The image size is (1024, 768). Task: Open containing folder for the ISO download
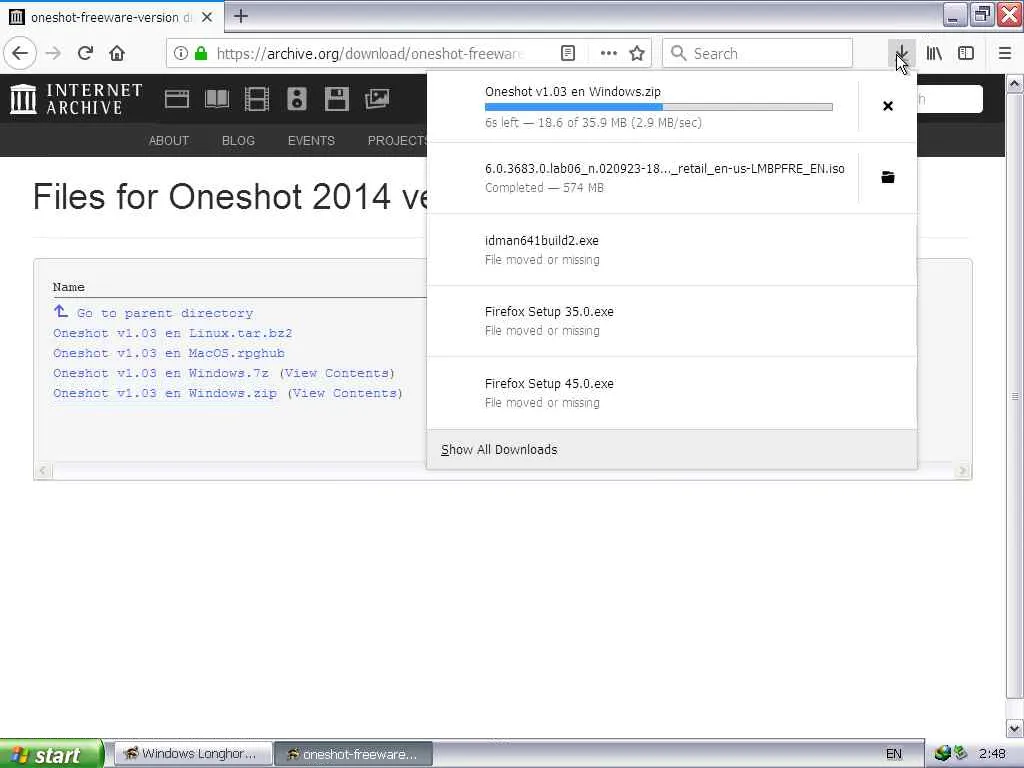pyautogui.click(x=888, y=178)
